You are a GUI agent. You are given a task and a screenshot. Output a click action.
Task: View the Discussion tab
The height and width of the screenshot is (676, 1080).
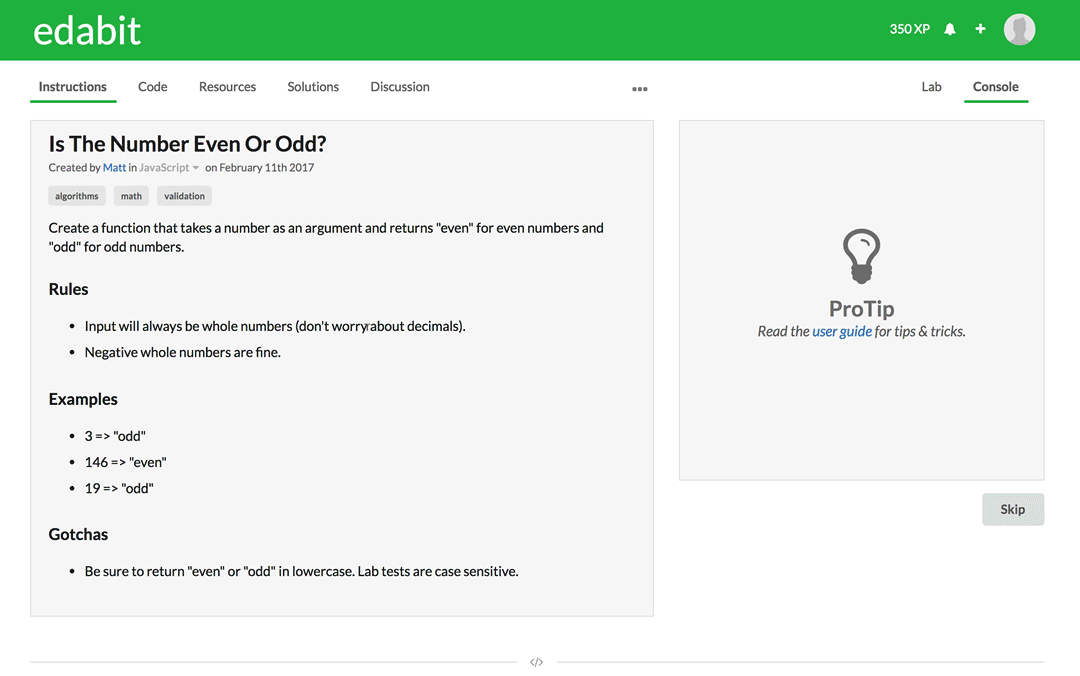click(x=399, y=87)
